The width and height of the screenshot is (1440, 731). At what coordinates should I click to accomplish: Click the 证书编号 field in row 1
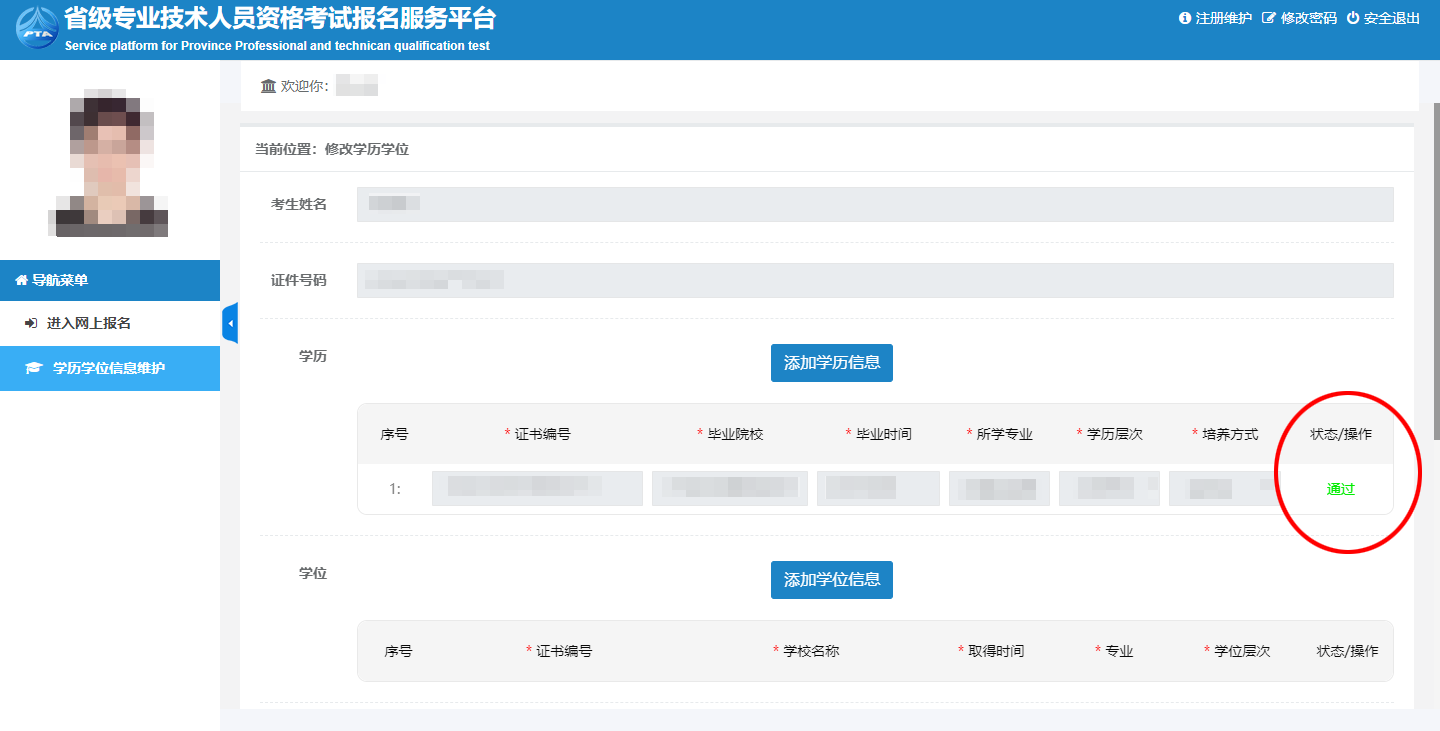537,489
